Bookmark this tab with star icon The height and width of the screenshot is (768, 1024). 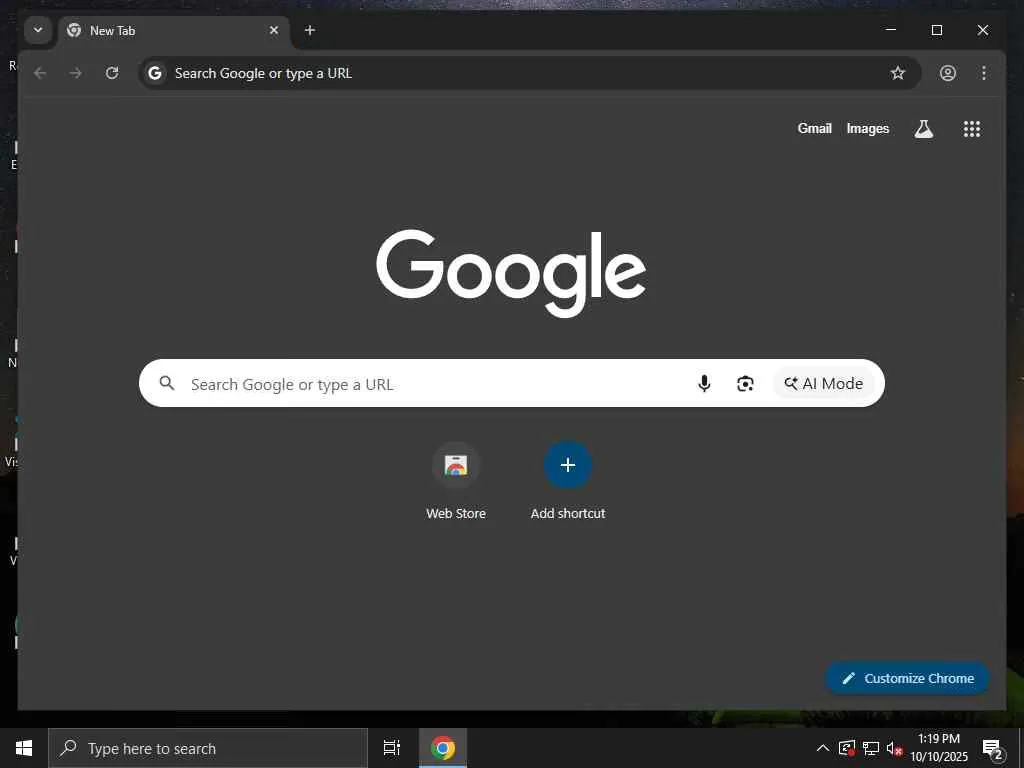[x=898, y=73]
